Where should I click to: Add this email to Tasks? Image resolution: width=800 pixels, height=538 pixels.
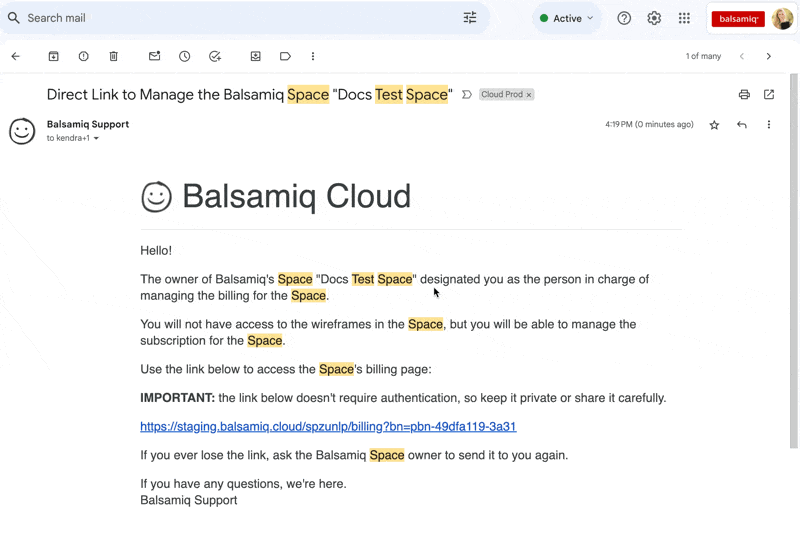point(215,57)
